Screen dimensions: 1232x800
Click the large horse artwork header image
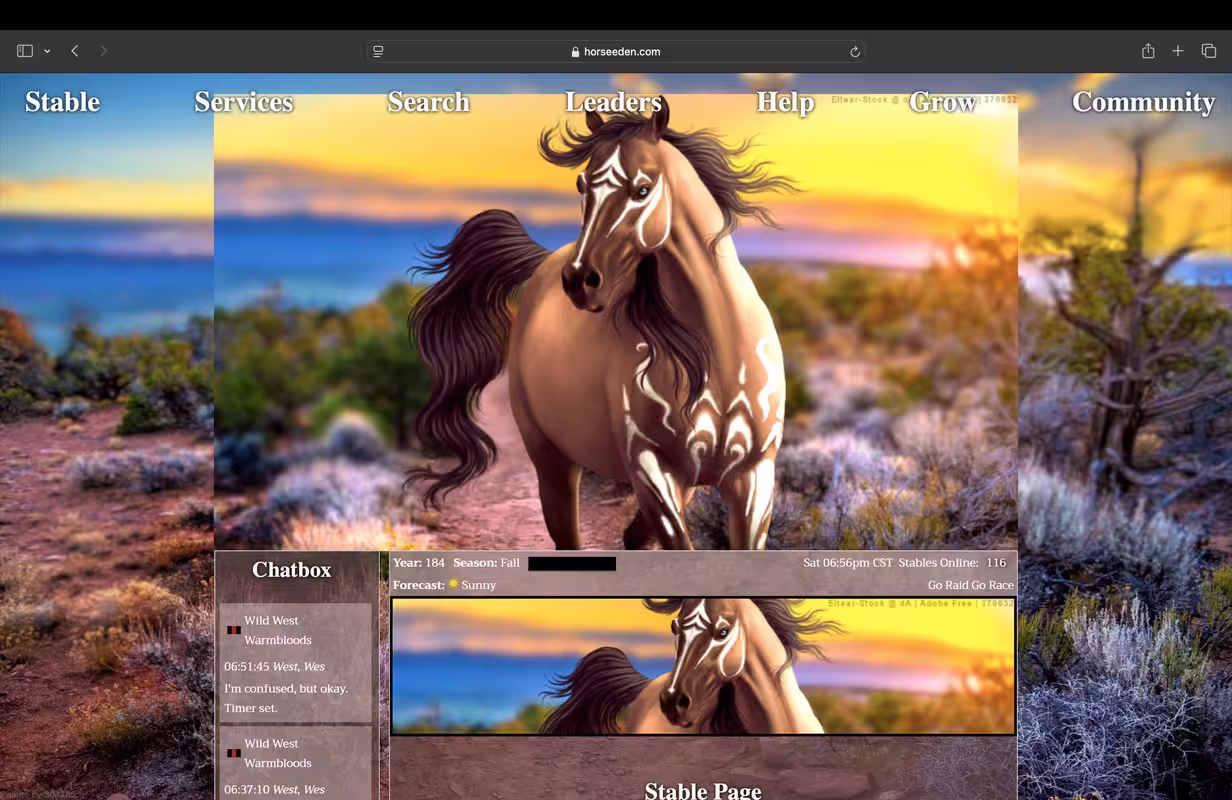616,322
